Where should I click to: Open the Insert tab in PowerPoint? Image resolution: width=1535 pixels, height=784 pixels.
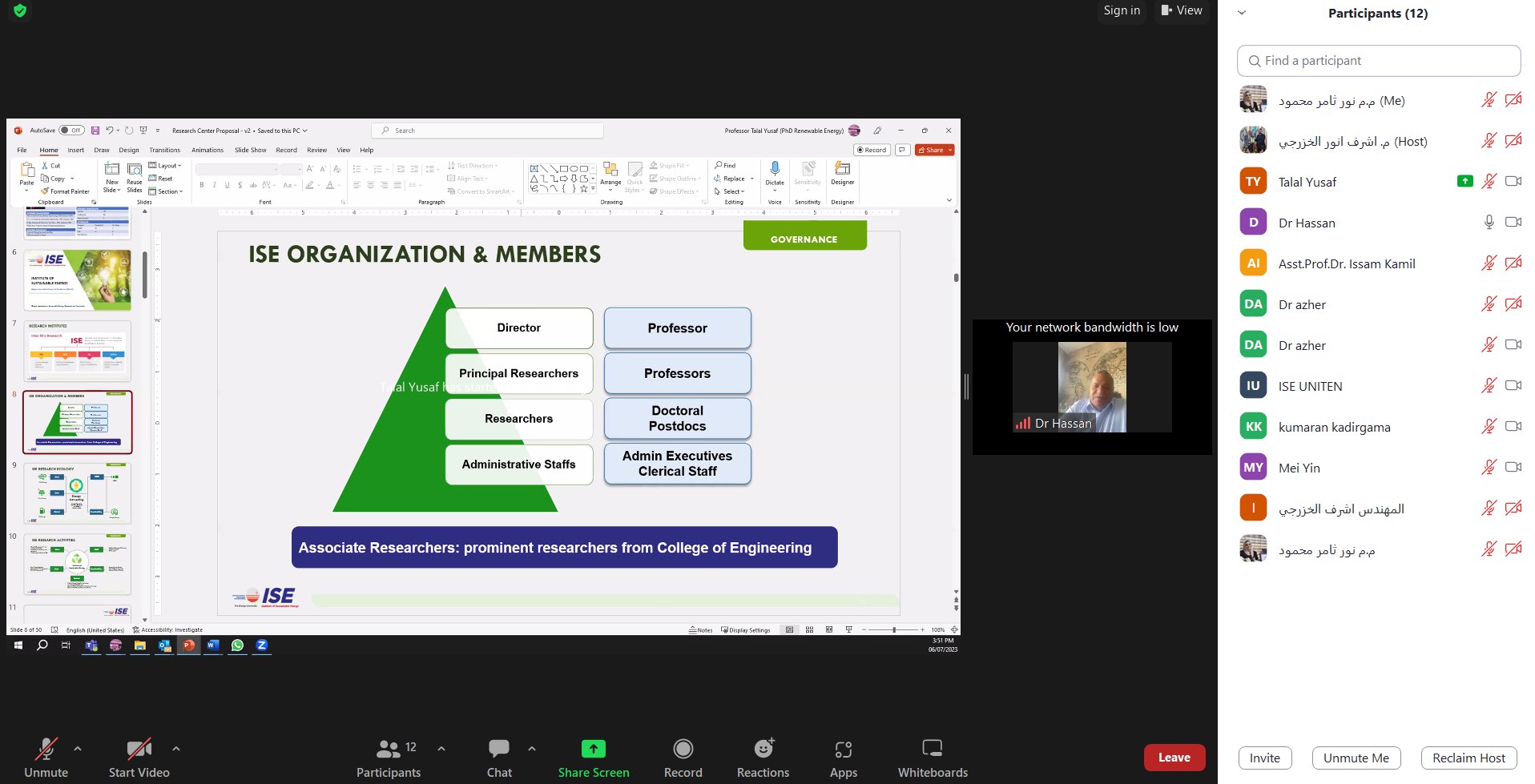coord(75,150)
